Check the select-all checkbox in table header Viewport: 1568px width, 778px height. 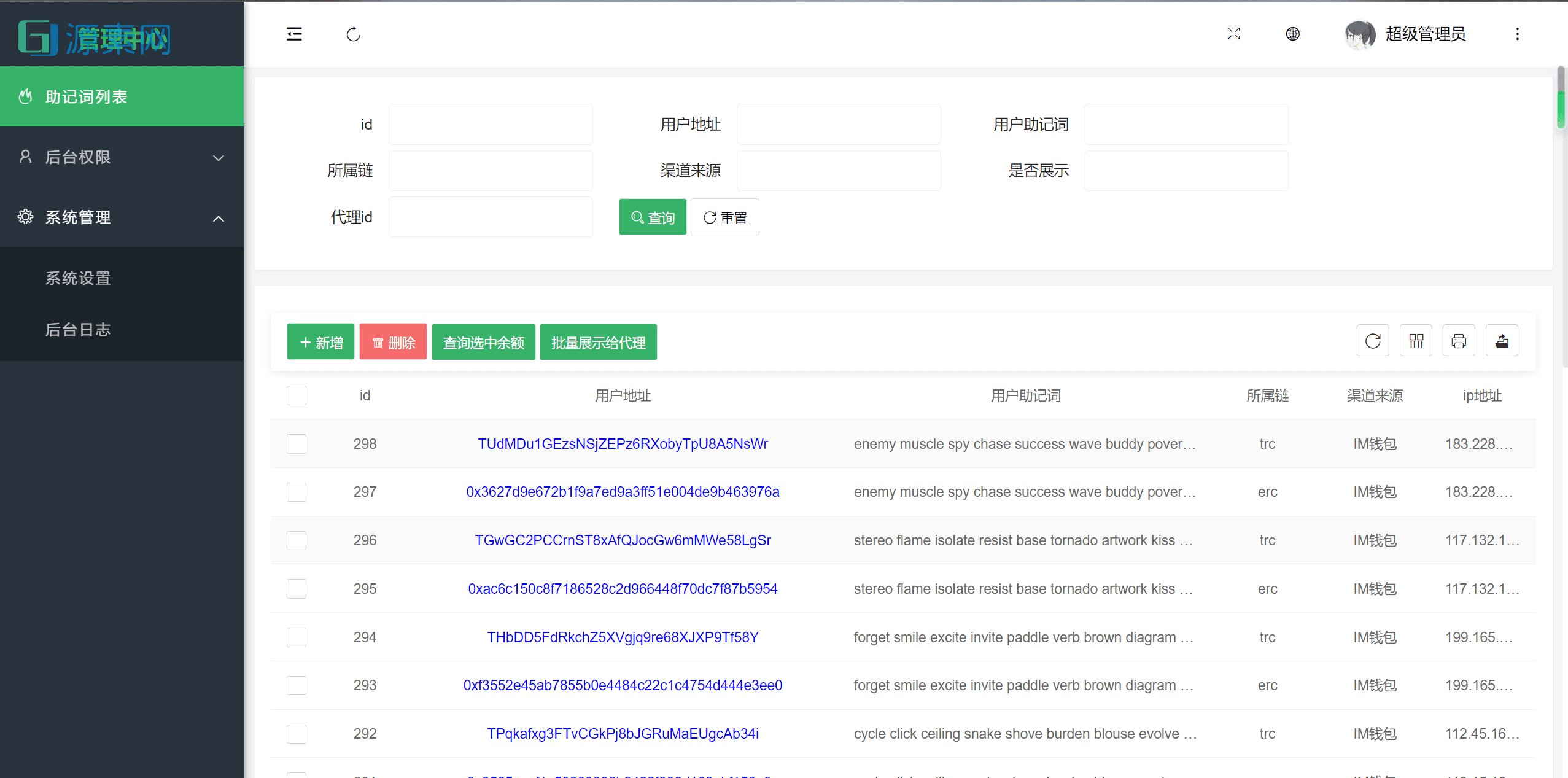tap(296, 395)
